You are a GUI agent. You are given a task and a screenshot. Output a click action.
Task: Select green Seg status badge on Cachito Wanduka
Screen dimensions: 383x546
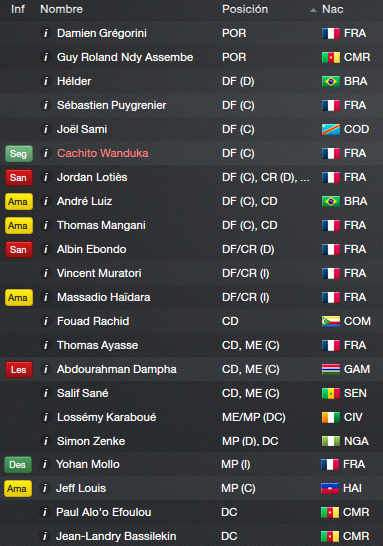19,154
